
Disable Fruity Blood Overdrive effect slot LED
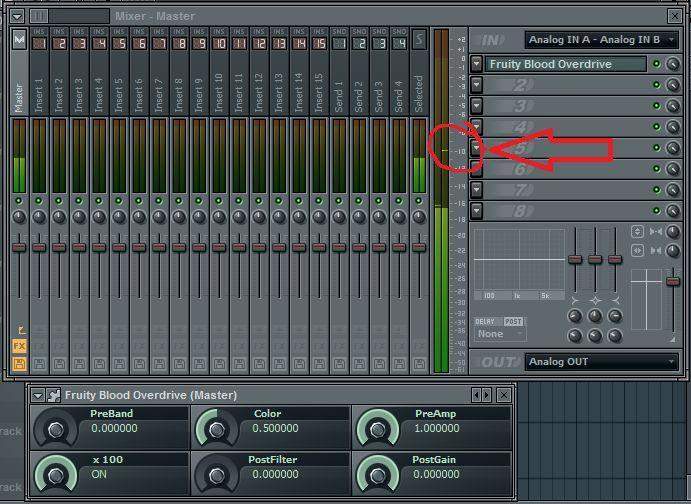coord(656,64)
